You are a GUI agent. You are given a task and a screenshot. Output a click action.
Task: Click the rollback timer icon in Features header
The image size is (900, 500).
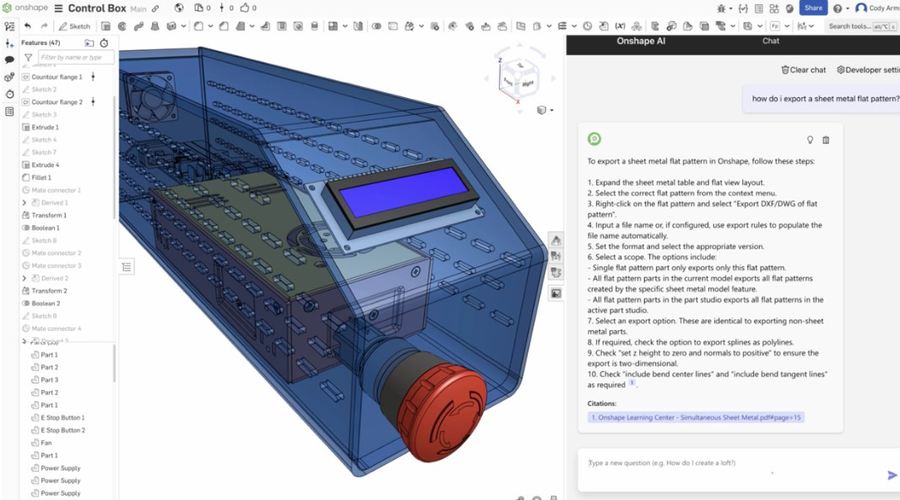click(x=104, y=43)
